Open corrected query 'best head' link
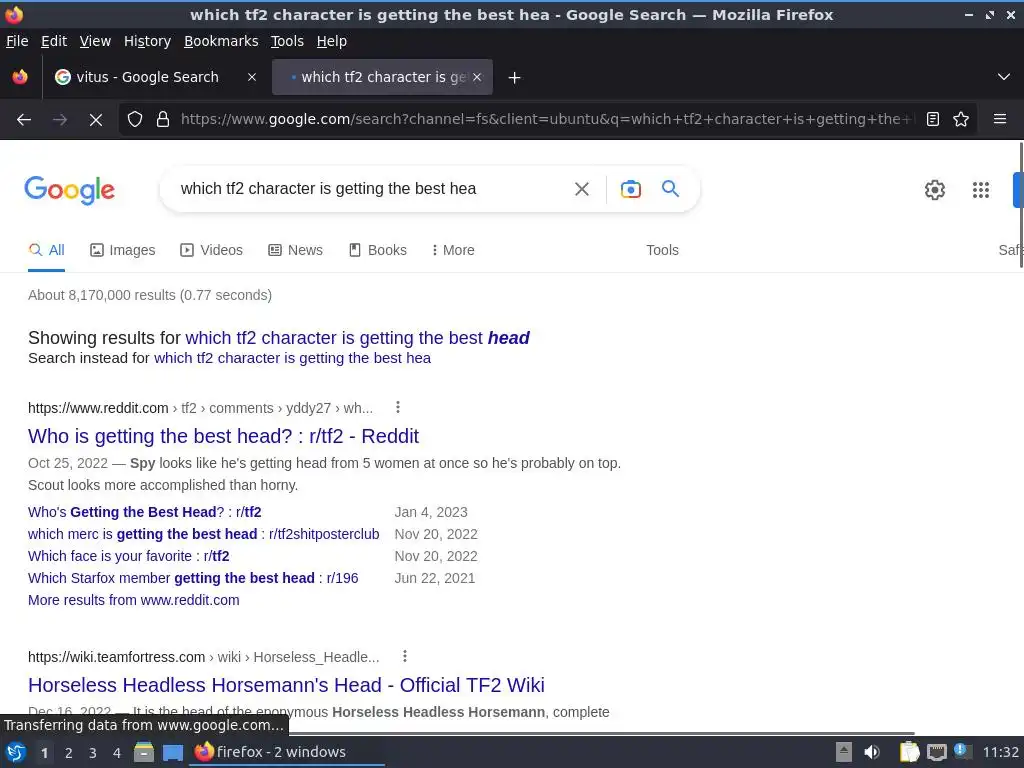 pyautogui.click(x=357, y=338)
